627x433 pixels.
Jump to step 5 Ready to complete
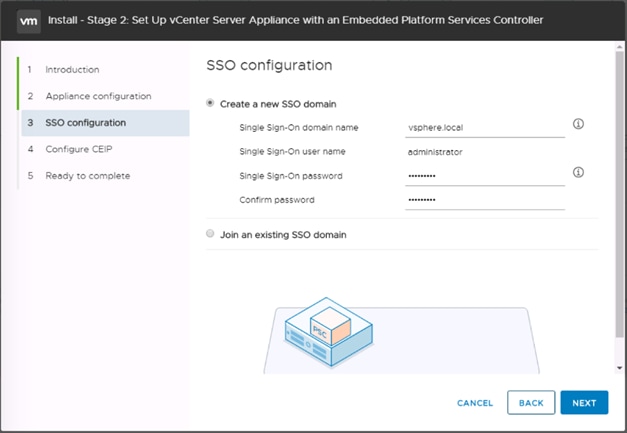pos(87,176)
